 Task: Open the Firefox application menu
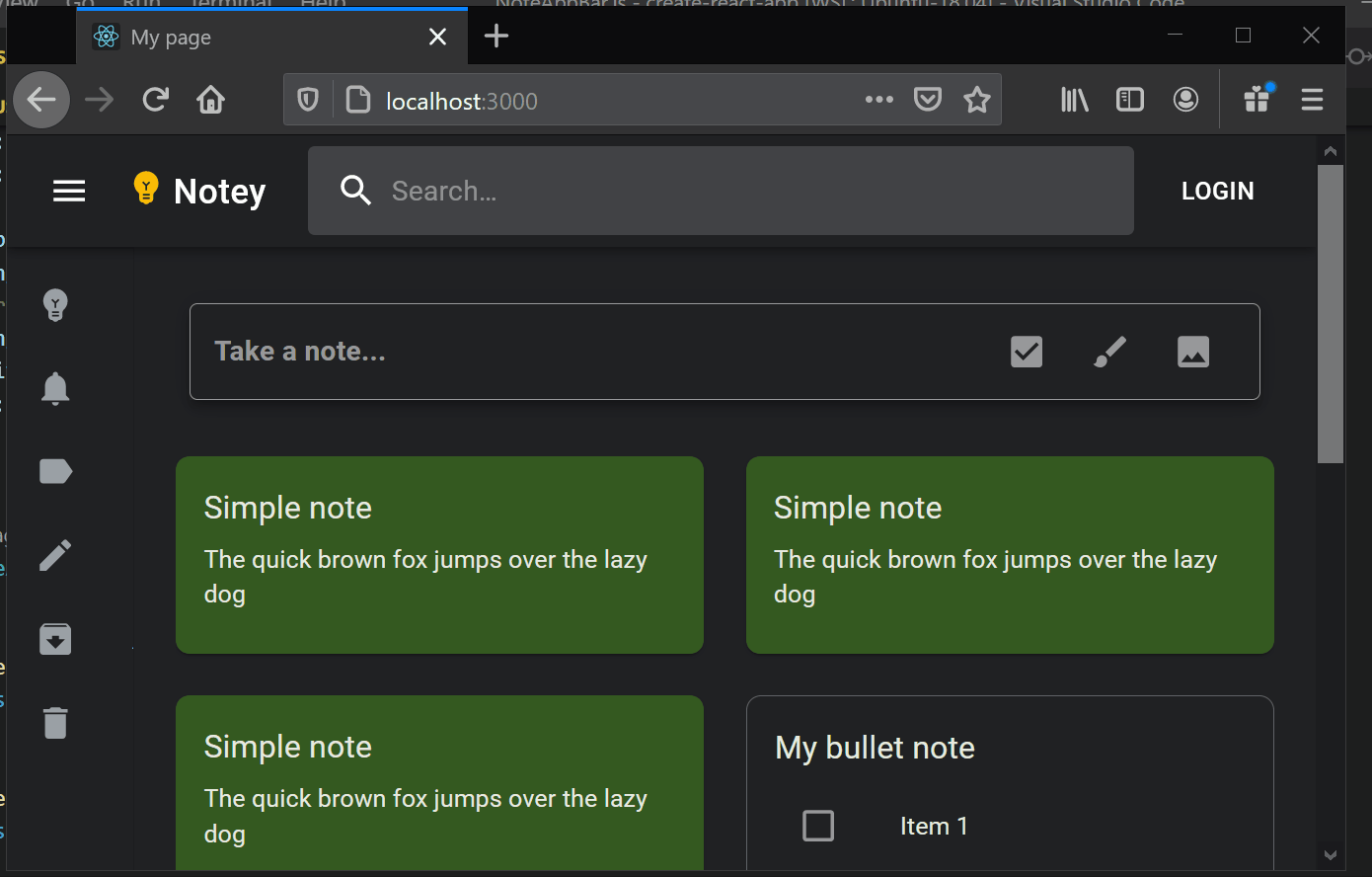pyautogui.click(x=1312, y=100)
